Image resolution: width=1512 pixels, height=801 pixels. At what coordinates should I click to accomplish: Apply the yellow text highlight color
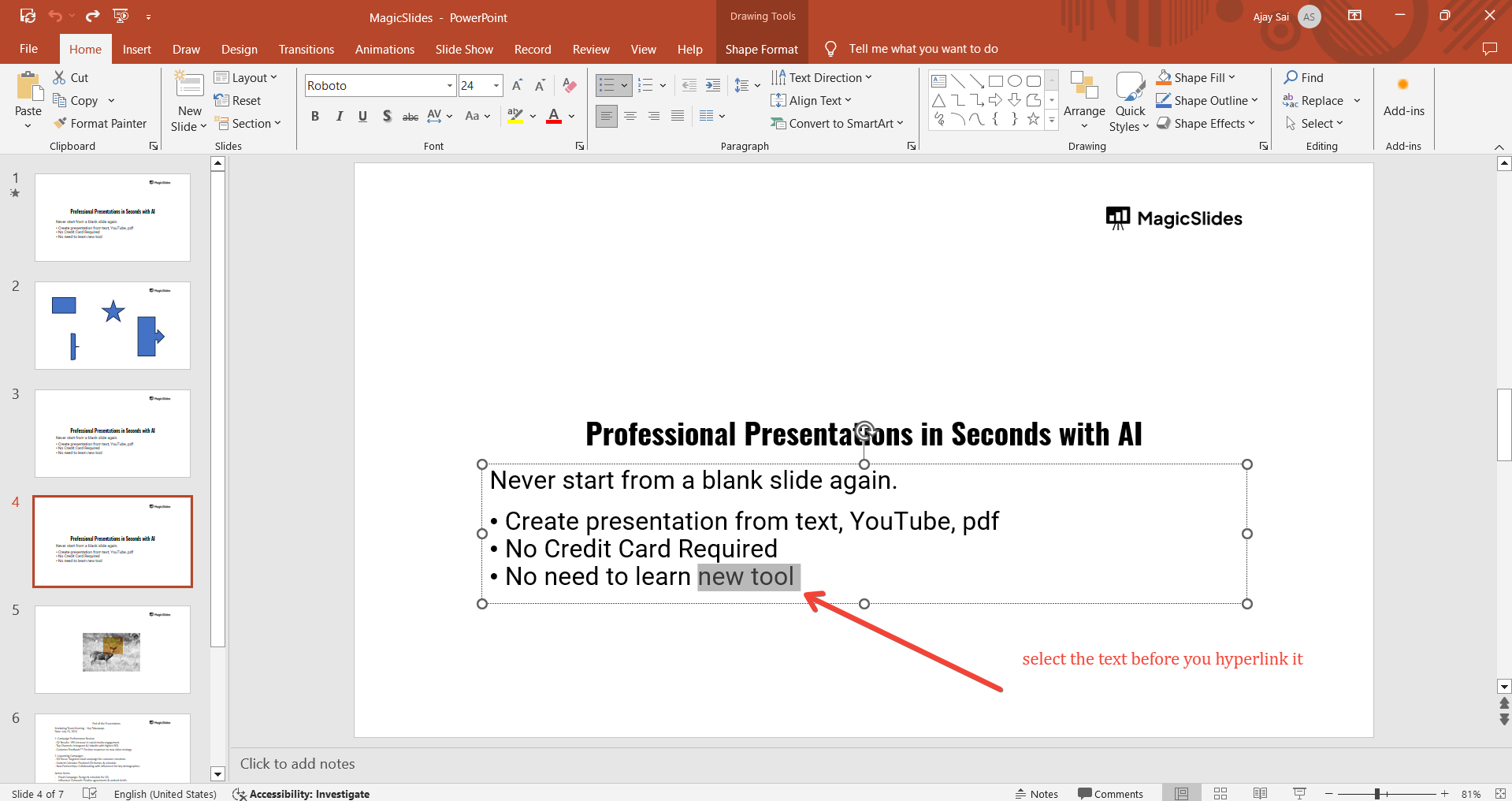[x=515, y=117]
